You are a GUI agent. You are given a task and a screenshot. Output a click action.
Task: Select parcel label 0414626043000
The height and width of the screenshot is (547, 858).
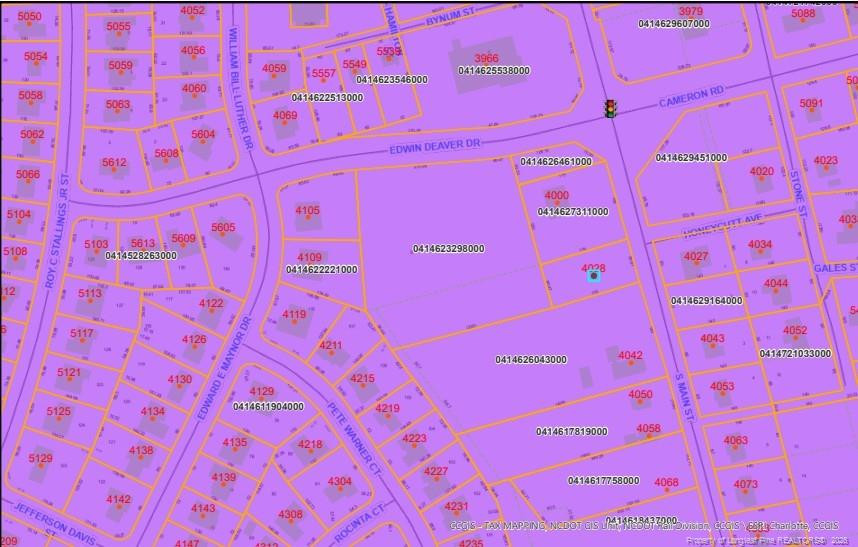click(x=531, y=359)
